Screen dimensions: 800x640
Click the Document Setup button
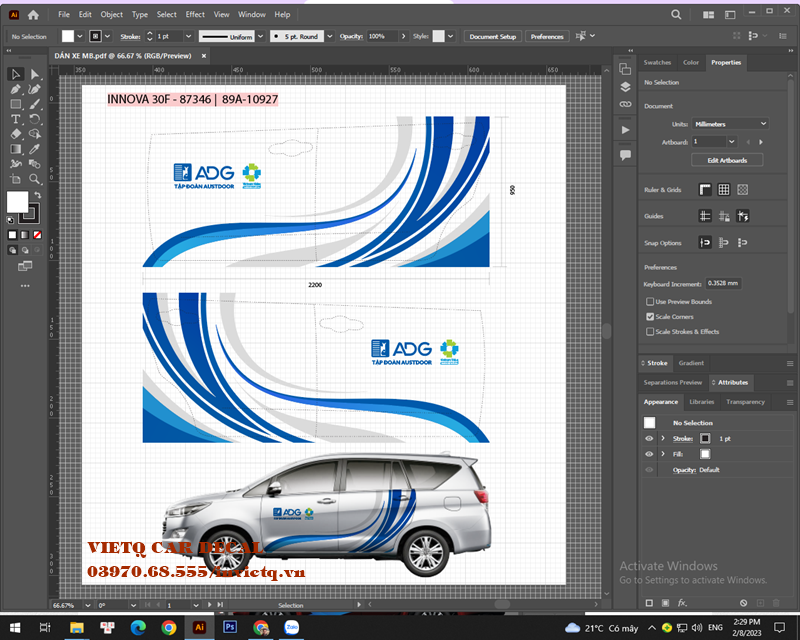tap(493, 36)
